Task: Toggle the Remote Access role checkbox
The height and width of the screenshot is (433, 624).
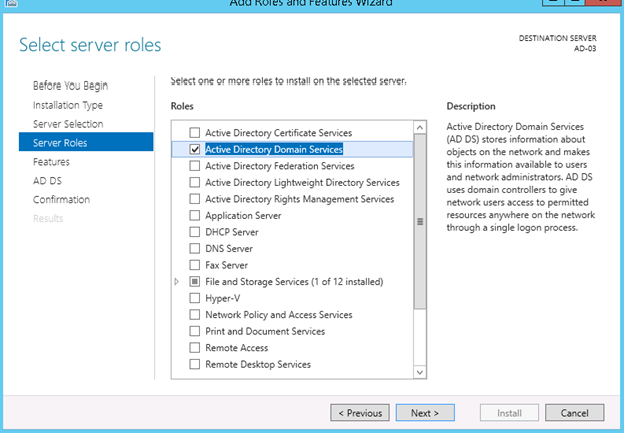Action: point(194,348)
